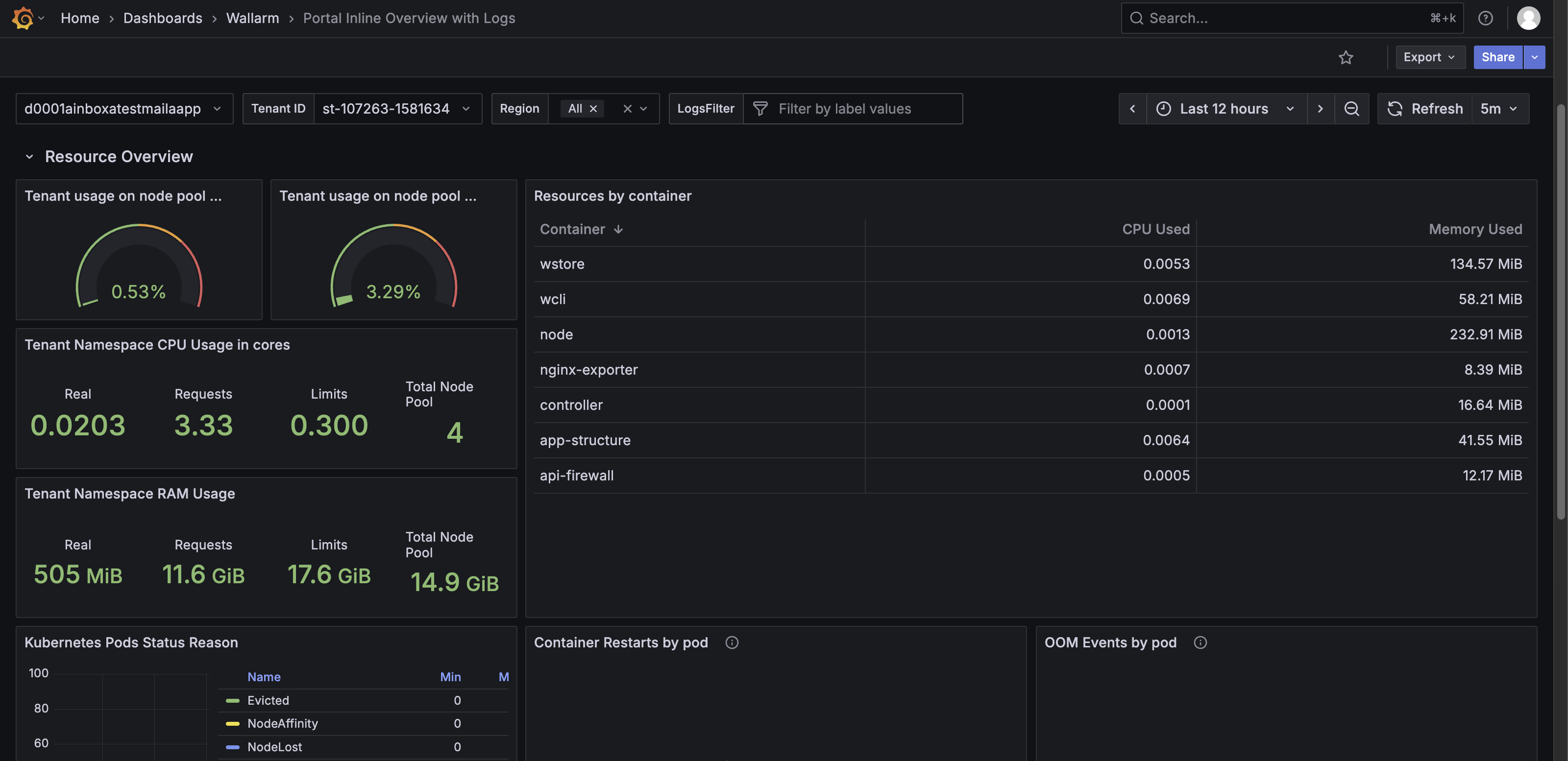Screen dimensions: 1568x761
Task: Open the help question mark icon
Action: 1485,18
